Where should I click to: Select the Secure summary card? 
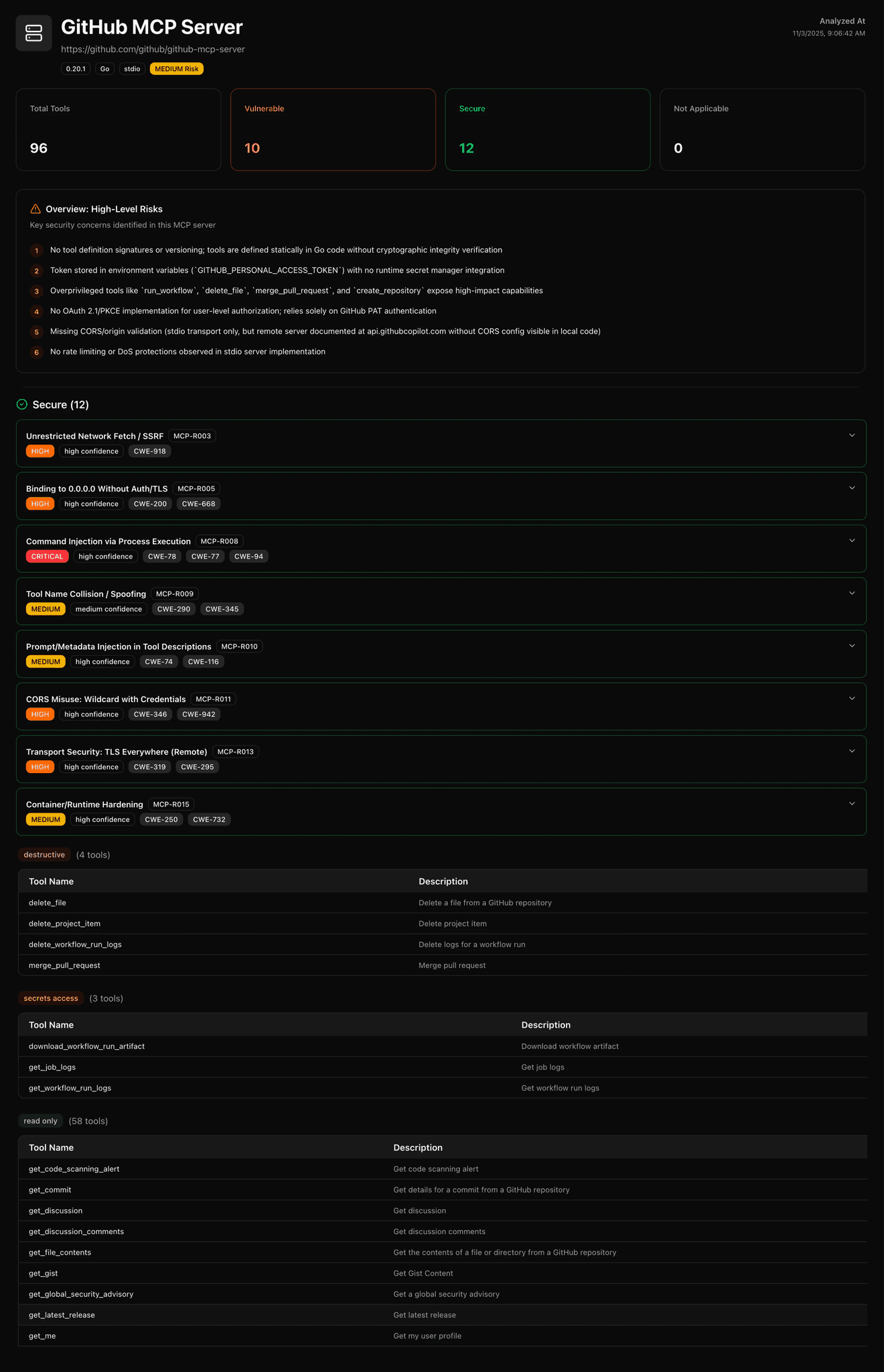coord(548,129)
